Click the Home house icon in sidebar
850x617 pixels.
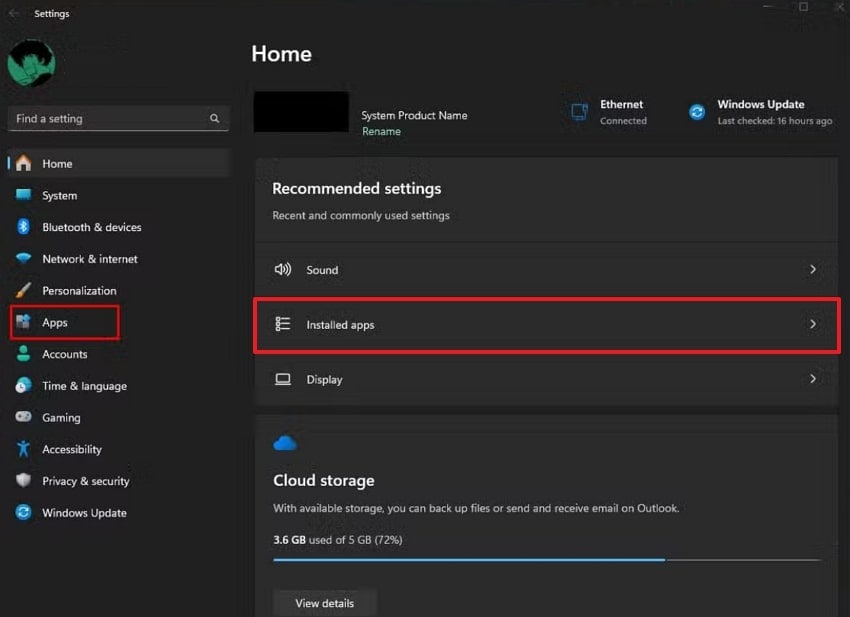pyautogui.click(x=23, y=163)
